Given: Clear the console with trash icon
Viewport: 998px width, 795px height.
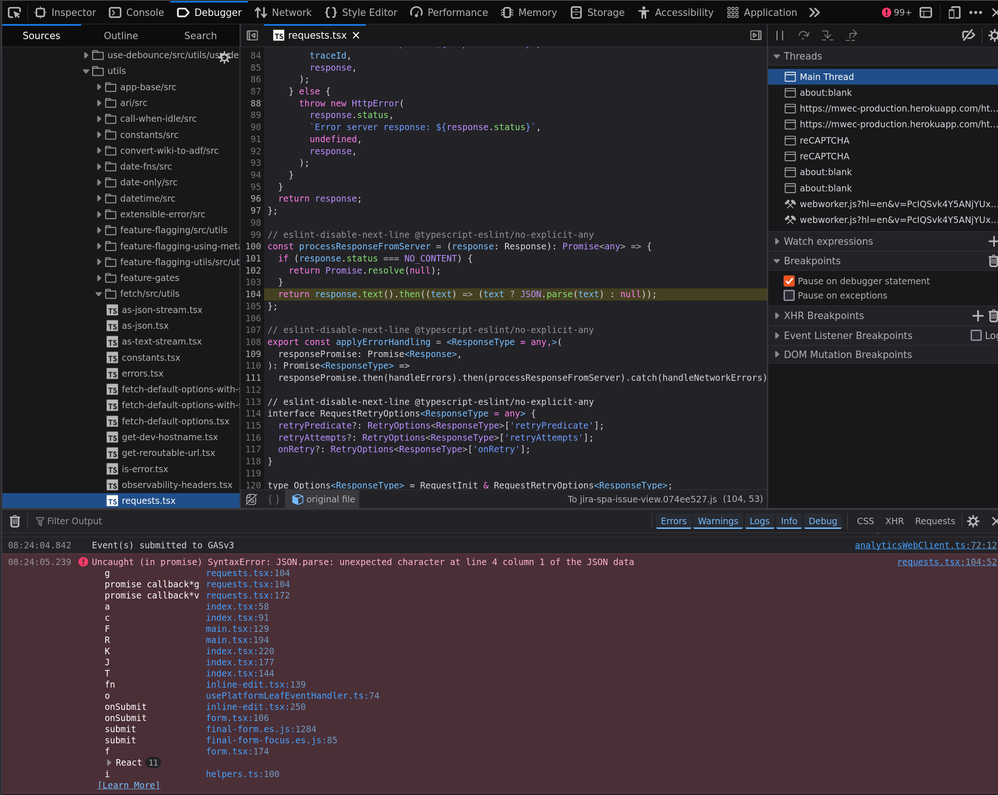Looking at the screenshot, I should coord(15,521).
